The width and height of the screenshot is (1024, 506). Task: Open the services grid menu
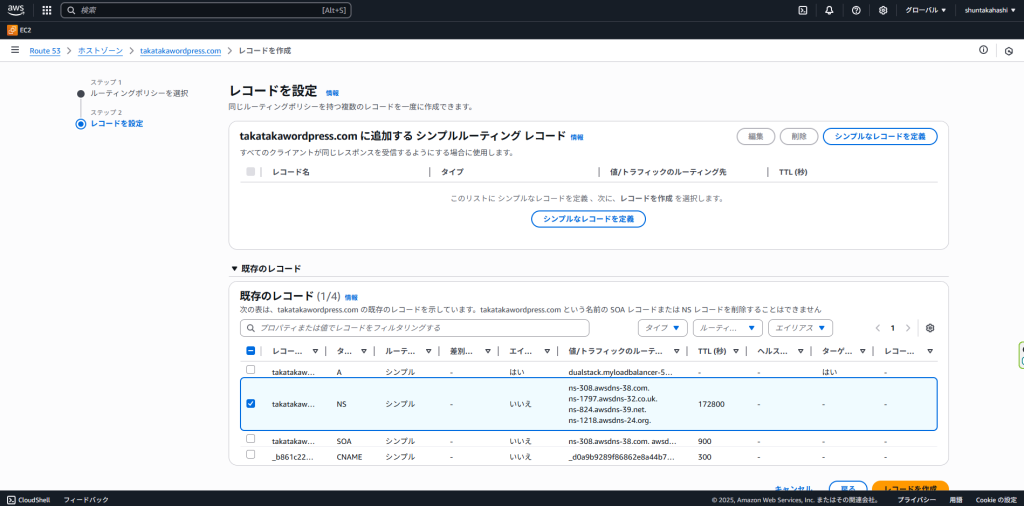[x=46, y=10]
